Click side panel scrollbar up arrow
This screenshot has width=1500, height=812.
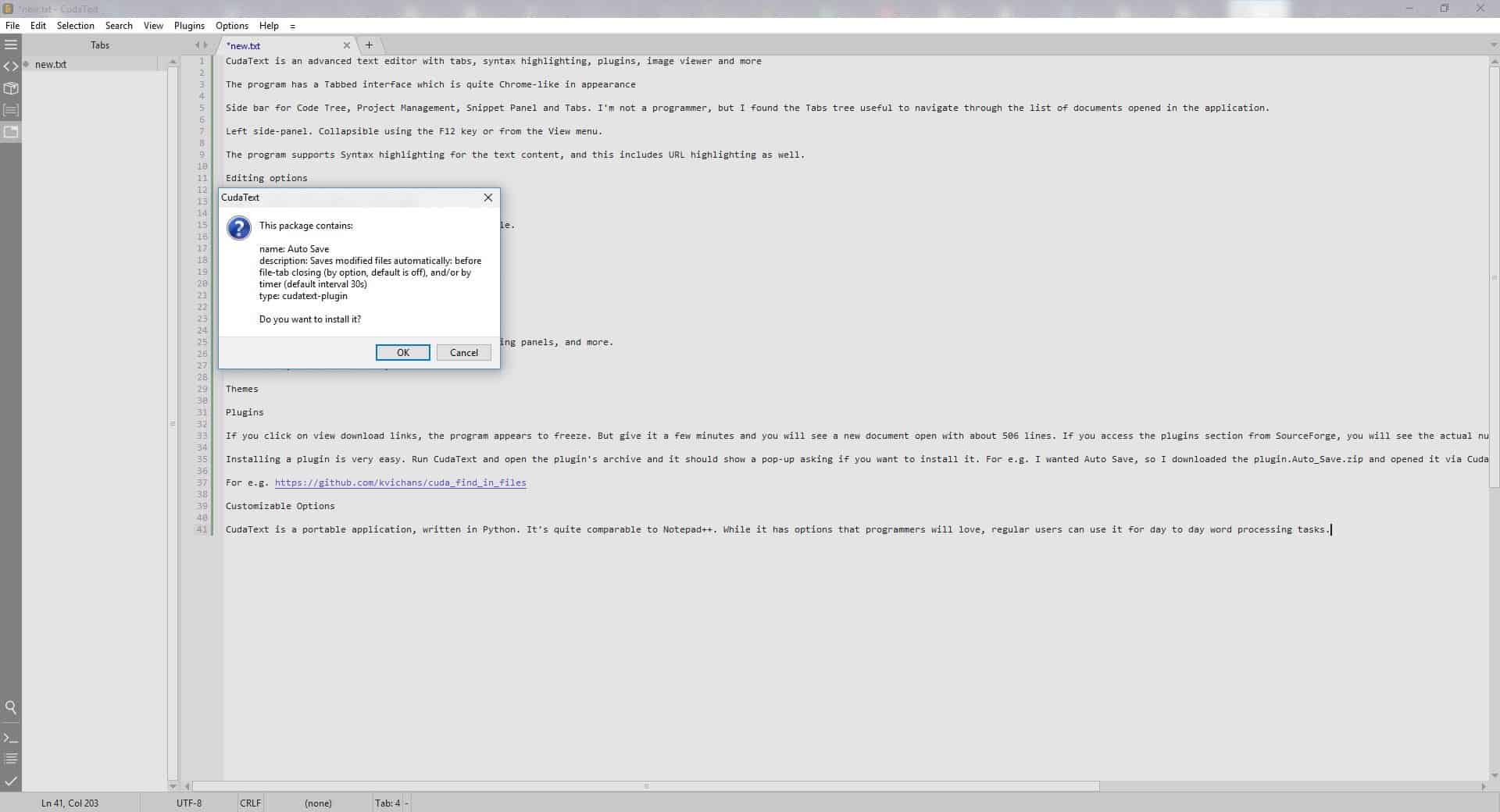(x=173, y=62)
